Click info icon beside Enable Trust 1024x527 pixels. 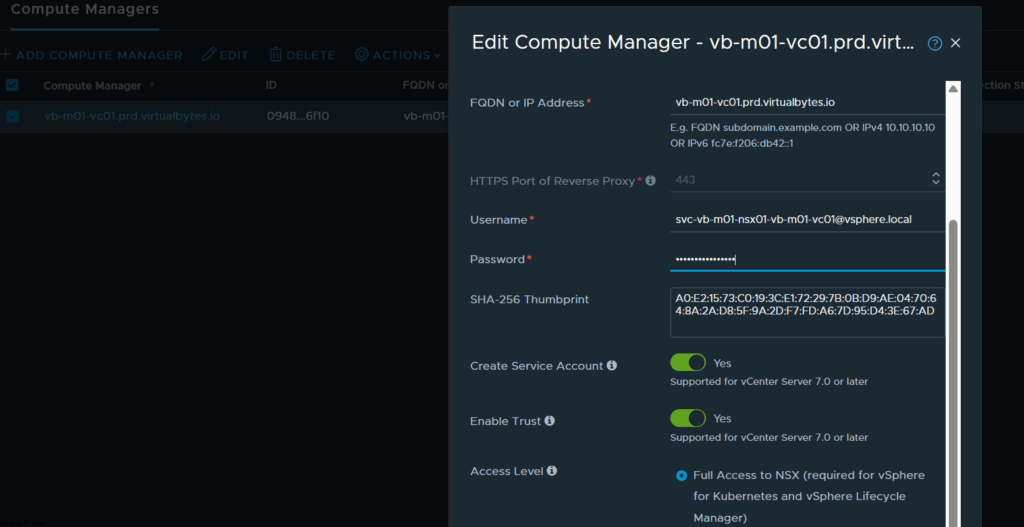coord(549,421)
